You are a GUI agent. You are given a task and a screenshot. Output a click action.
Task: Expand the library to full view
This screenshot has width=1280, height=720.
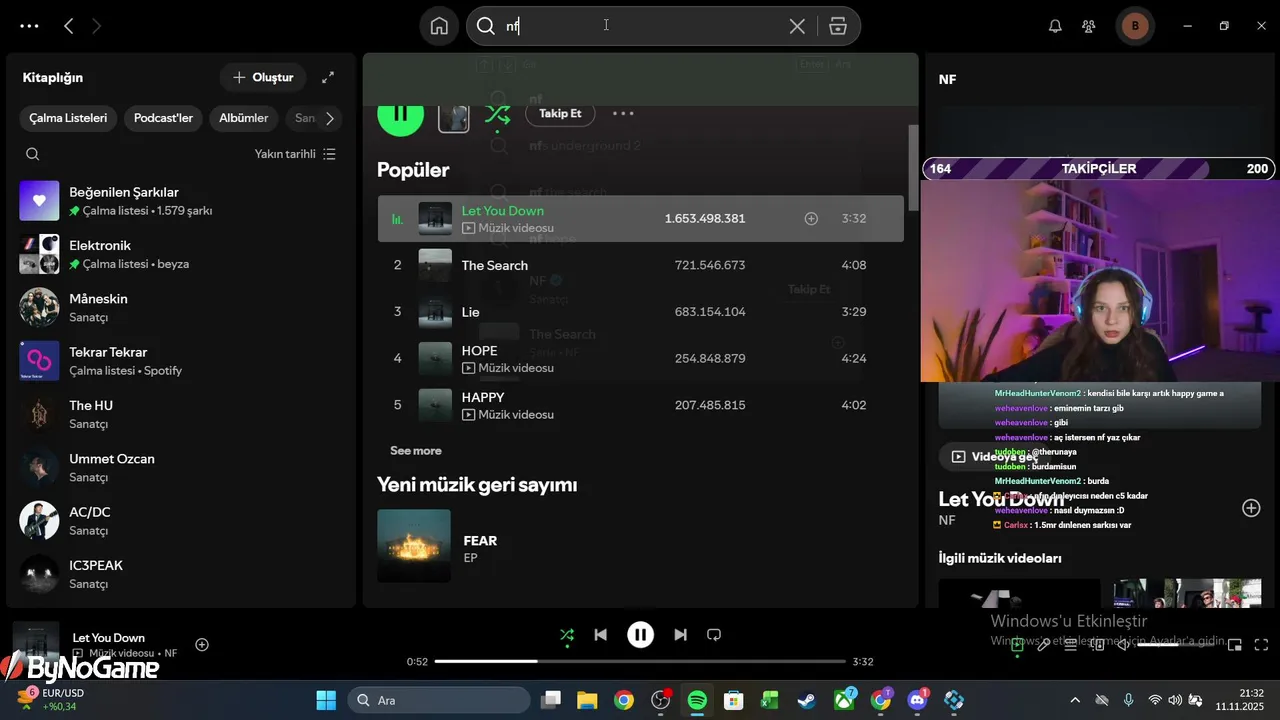point(328,77)
